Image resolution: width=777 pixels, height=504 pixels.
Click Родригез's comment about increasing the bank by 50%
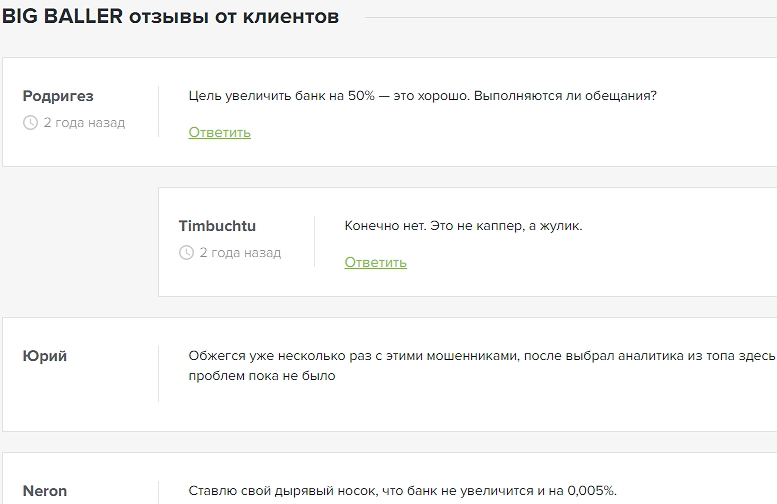pos(422,96)
